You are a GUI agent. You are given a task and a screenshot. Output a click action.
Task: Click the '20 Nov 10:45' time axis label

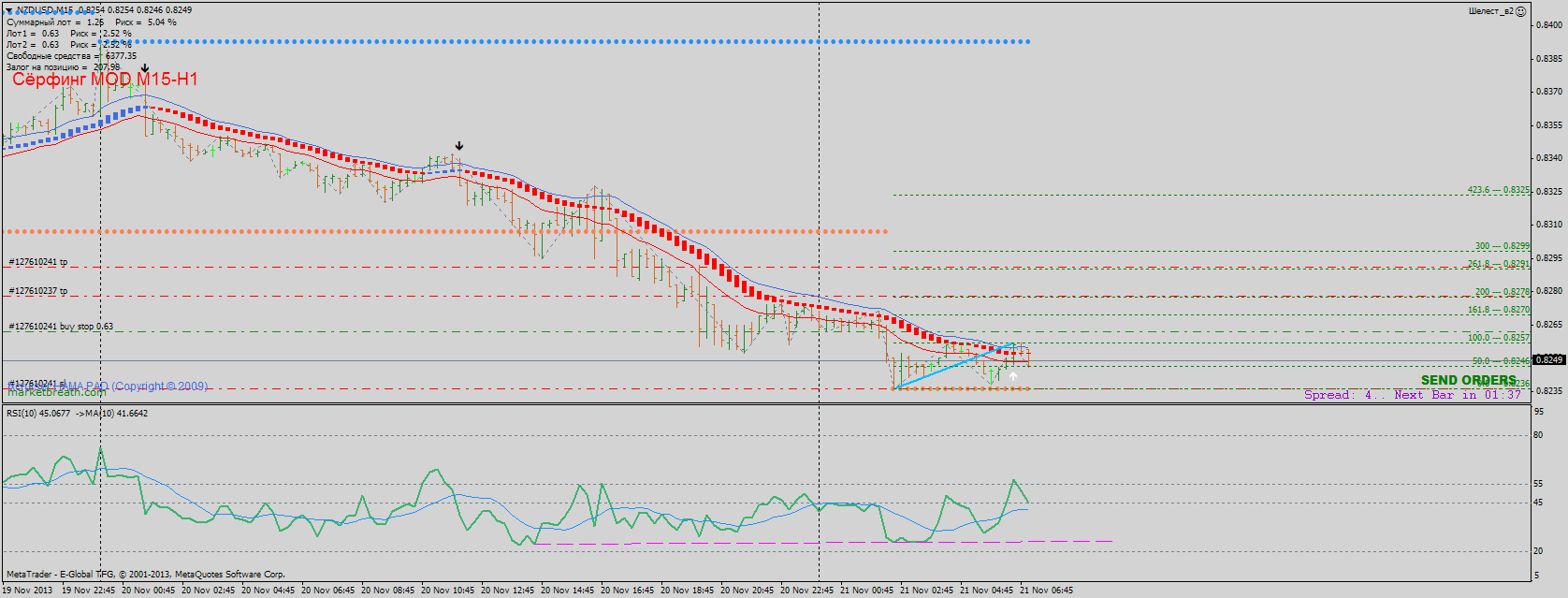[447, 591]
